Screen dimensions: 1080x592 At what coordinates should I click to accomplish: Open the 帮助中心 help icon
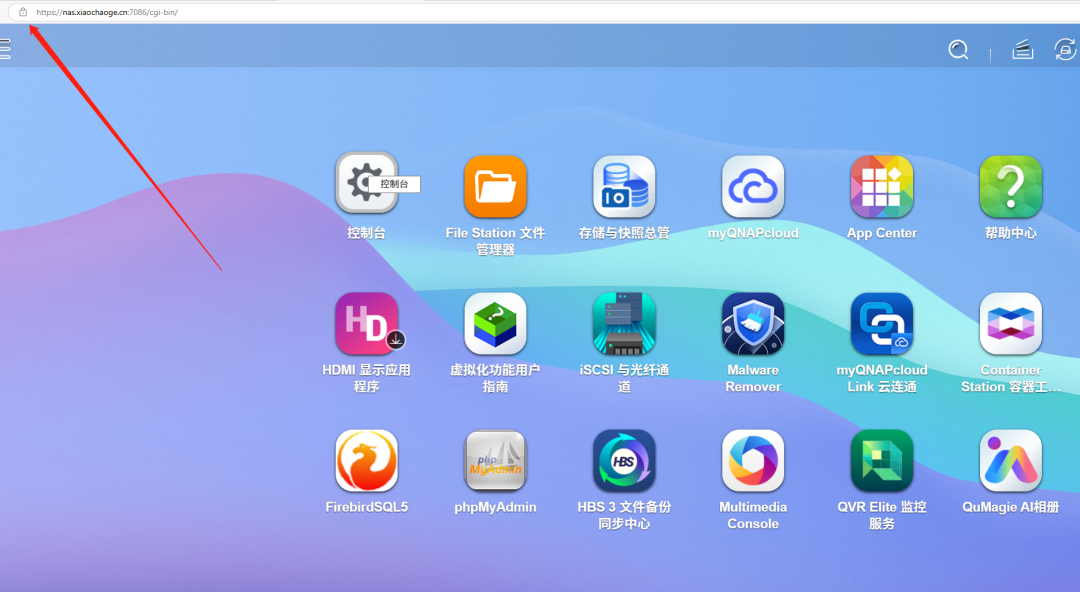tap(1010, 186)
